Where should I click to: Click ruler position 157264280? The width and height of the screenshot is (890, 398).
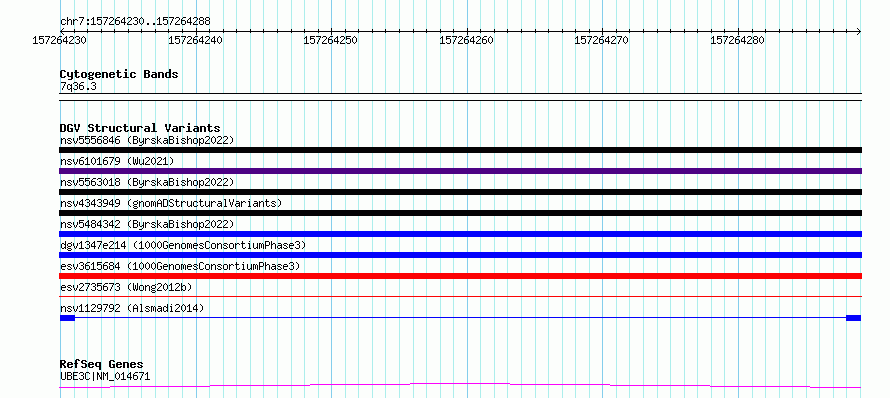(738, 40)
